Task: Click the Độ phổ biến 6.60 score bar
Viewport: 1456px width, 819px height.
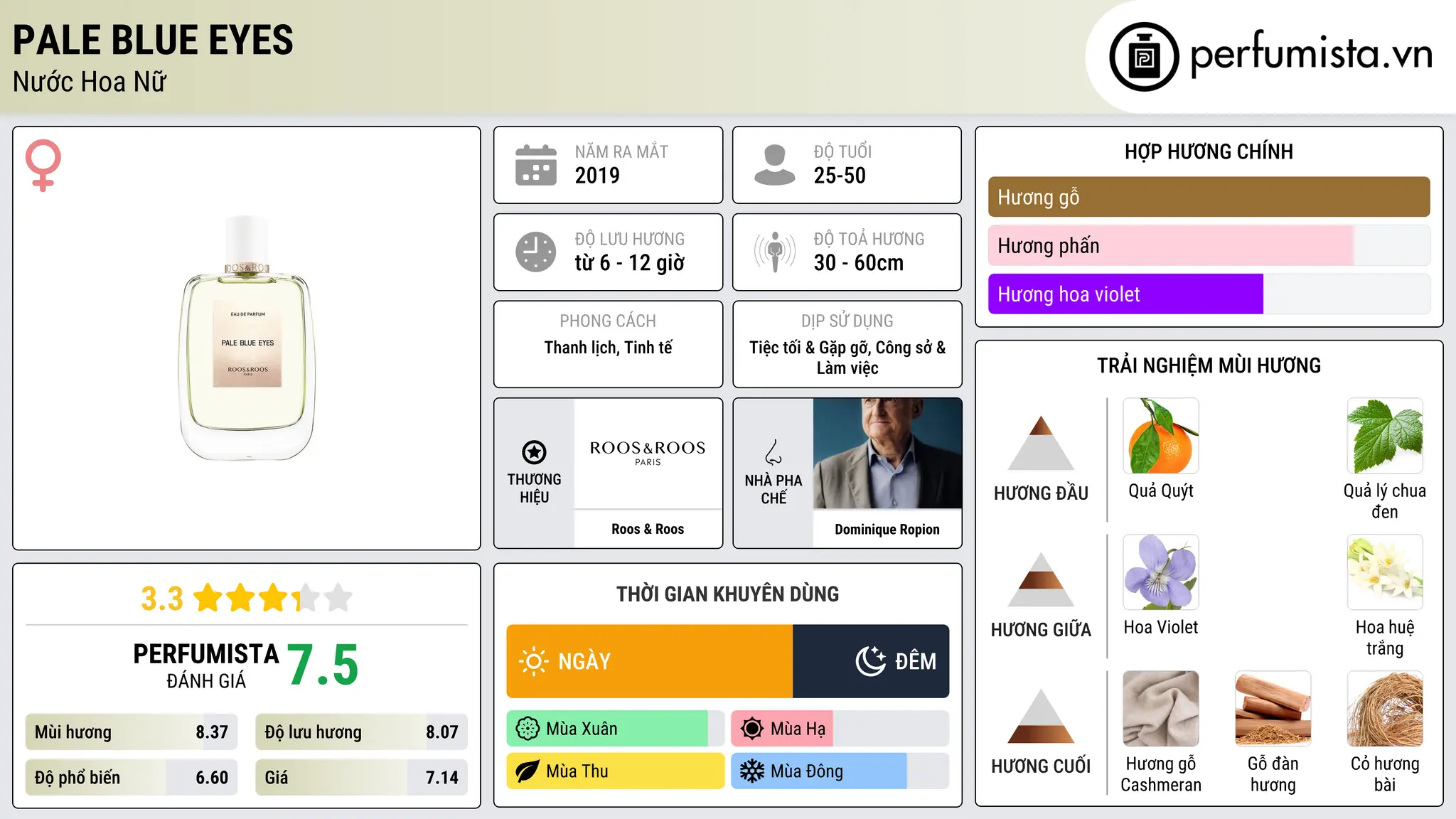Action: [132, 778]
